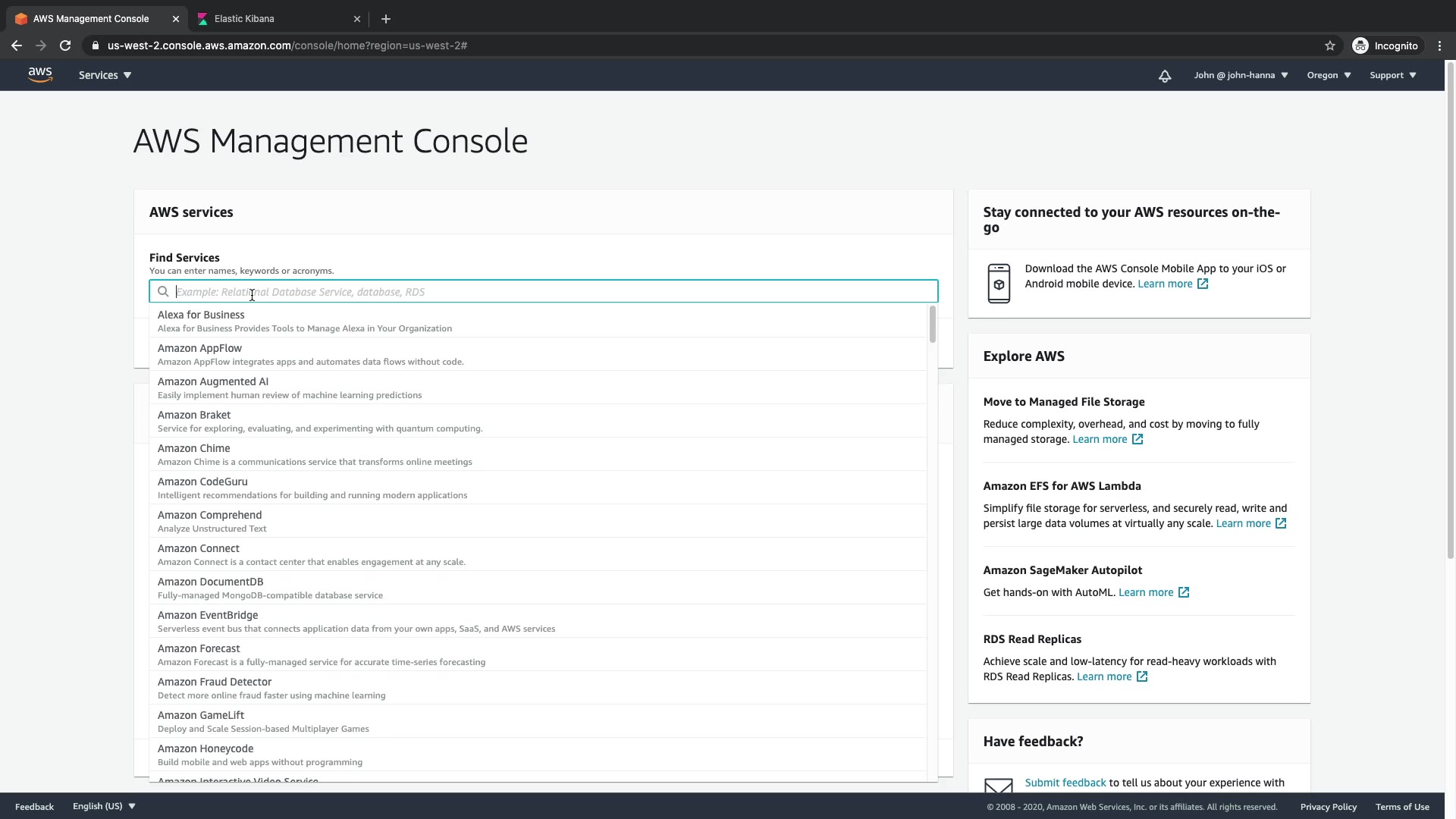Select Amazon EventBridge from the list
Viewport: 1456px width, 819px height.
(x=208, y=615)
